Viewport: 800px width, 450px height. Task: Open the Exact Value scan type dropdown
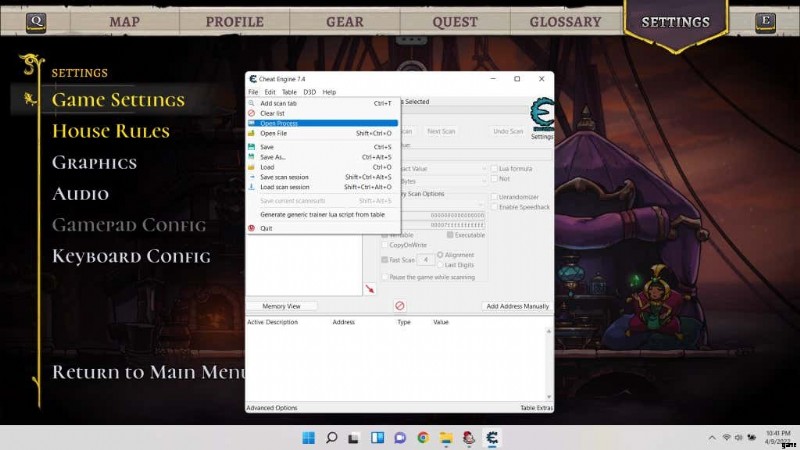[443, 168]
